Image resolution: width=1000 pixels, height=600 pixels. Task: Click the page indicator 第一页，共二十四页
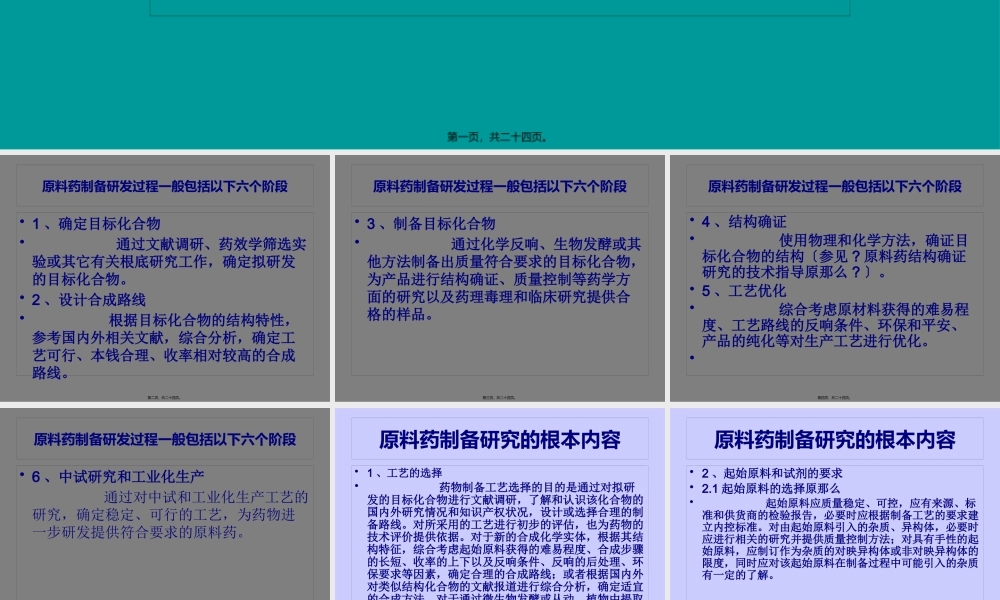pos(499,137)
